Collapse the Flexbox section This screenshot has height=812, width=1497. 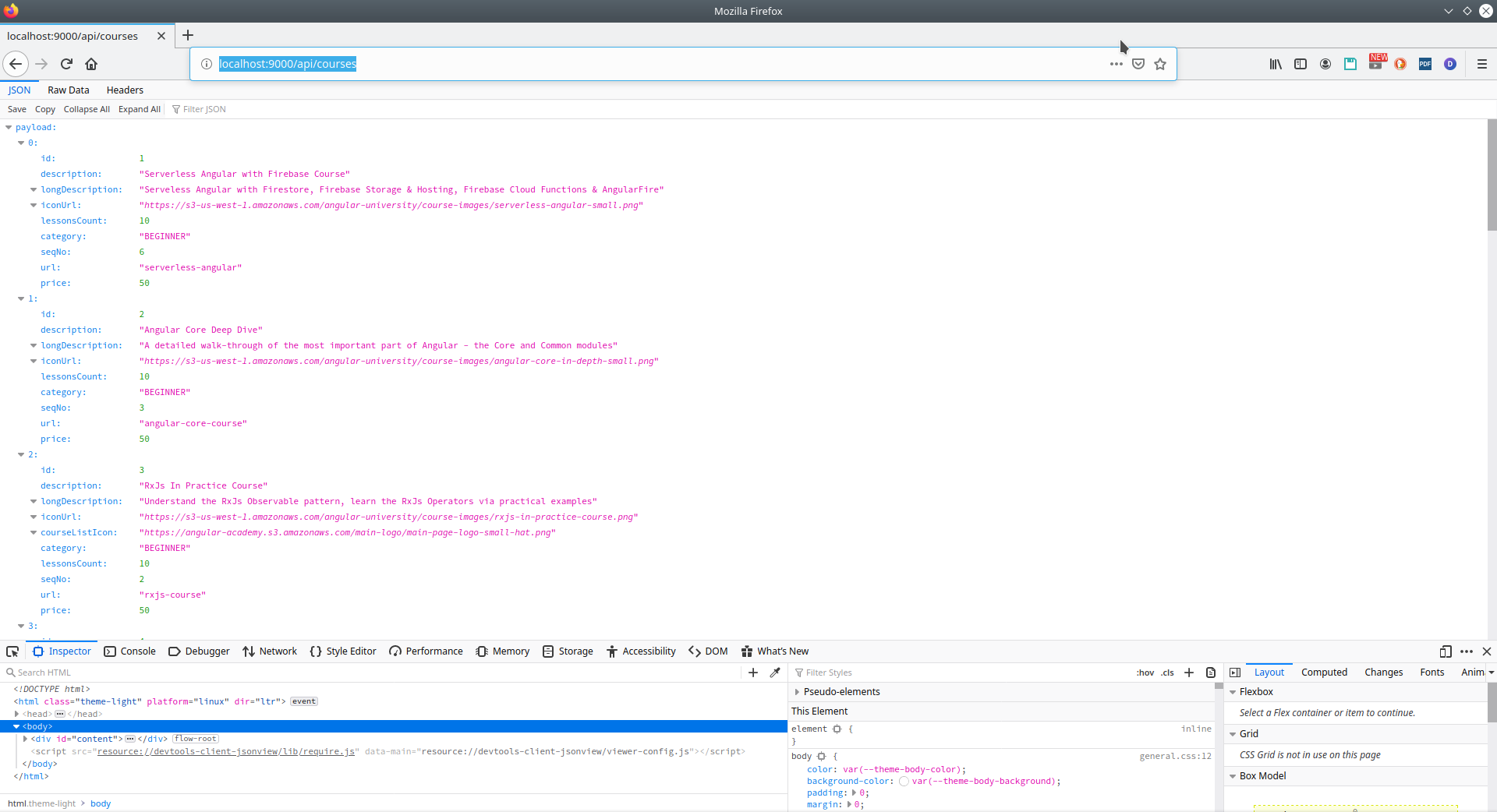click(x=1233, y=692)
